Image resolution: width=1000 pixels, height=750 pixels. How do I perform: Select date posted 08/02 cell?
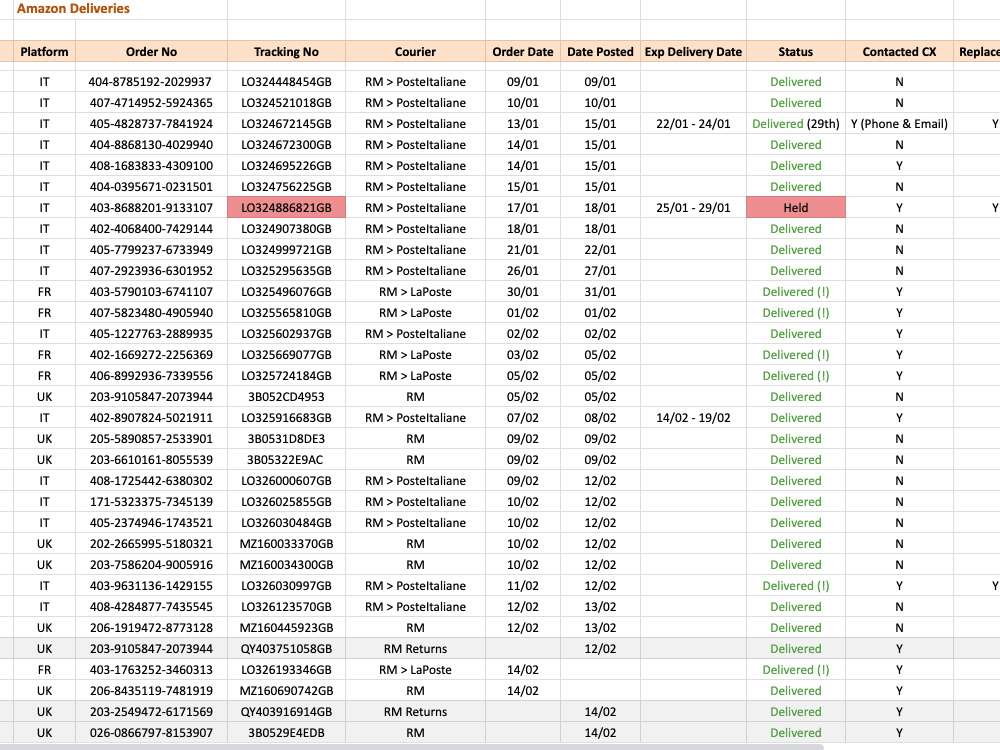tap(600, 418)
